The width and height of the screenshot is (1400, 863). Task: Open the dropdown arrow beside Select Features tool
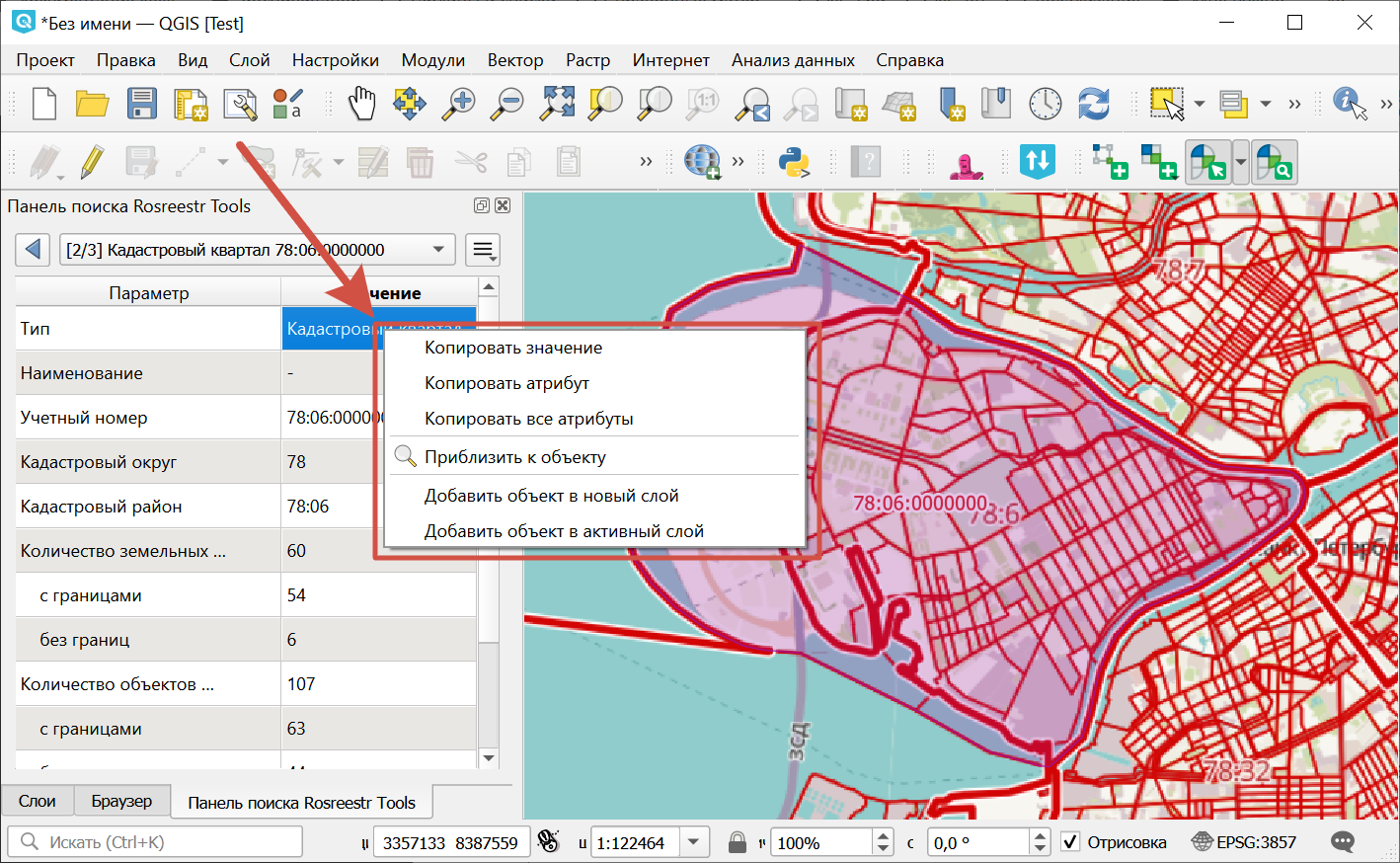coord(1199,104)
